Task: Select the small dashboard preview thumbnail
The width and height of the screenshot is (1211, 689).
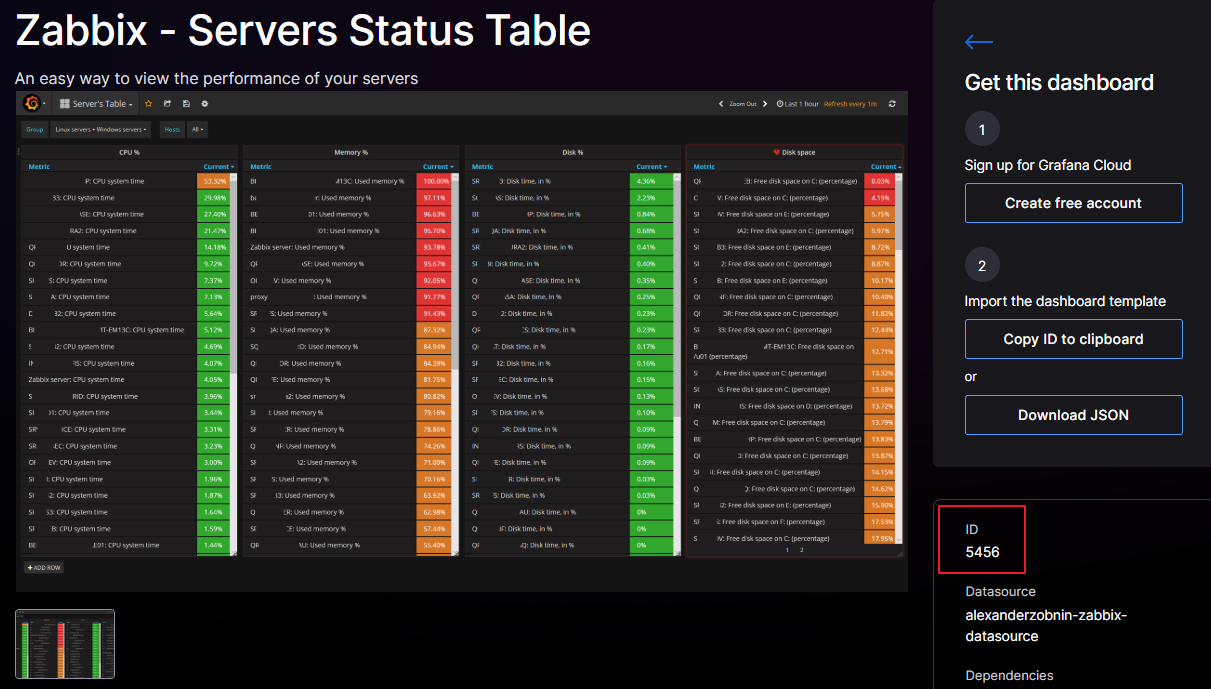Action: (65, 645)
